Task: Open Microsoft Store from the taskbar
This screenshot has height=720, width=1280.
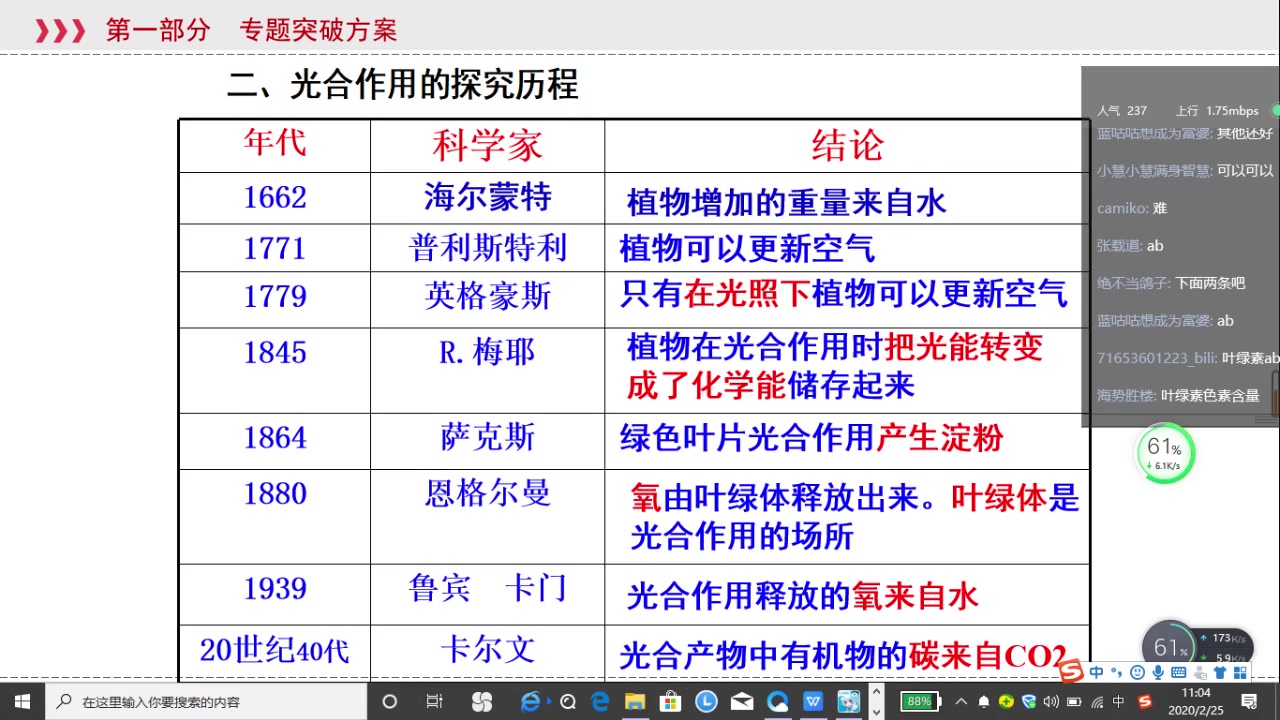Action: [x=671, y=702]
